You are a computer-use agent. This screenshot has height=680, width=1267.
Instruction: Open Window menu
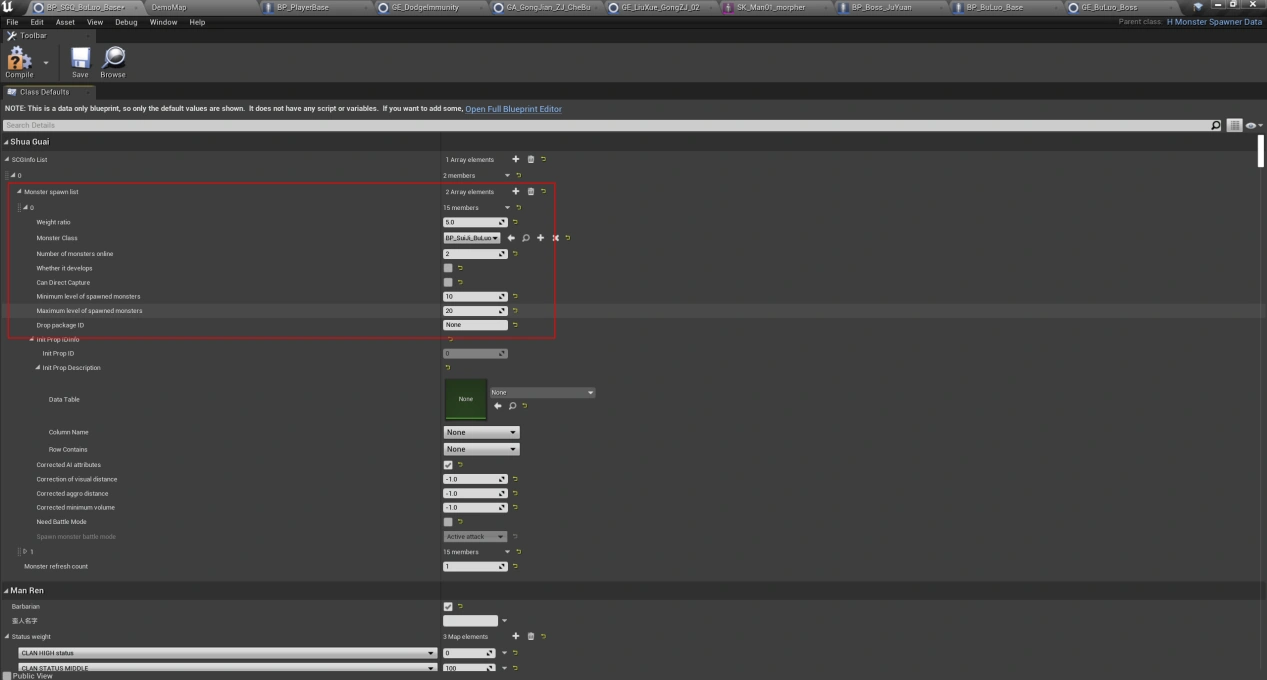(163, 22)
